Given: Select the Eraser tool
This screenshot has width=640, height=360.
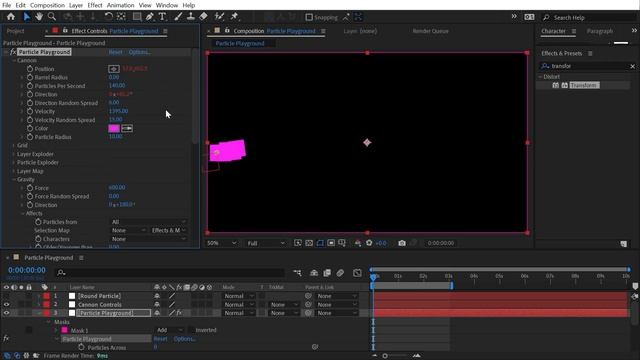Looking at the screenshot, I should tap(203, 17).
